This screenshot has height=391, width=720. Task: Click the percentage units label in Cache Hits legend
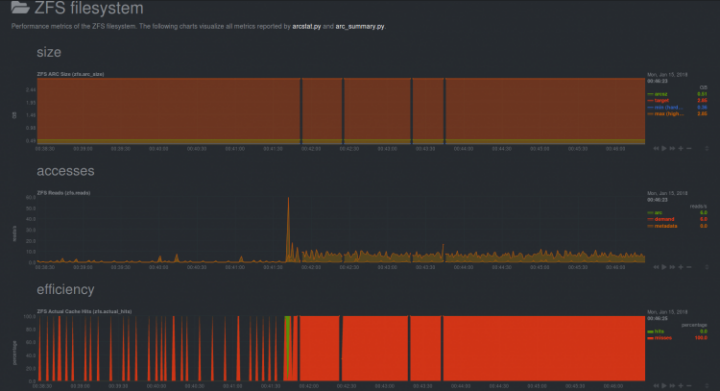pyautogui.click(x=694, y=325)
